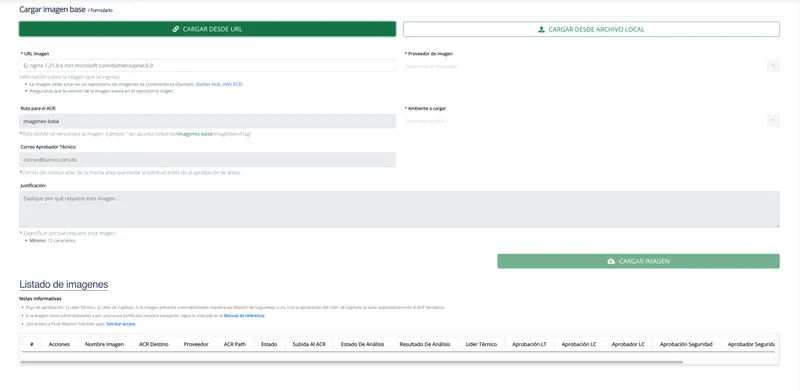The image size is (800, 391).
Task: Click the Nombre Imagen column header
Action: pyautogui.click(x=105, y=345)
